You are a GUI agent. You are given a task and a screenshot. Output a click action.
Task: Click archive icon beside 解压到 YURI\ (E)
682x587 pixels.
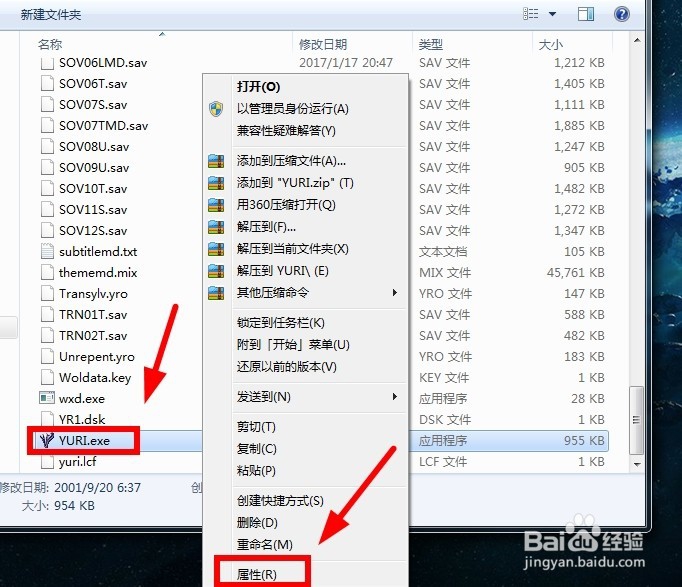(x=216, y=271)
